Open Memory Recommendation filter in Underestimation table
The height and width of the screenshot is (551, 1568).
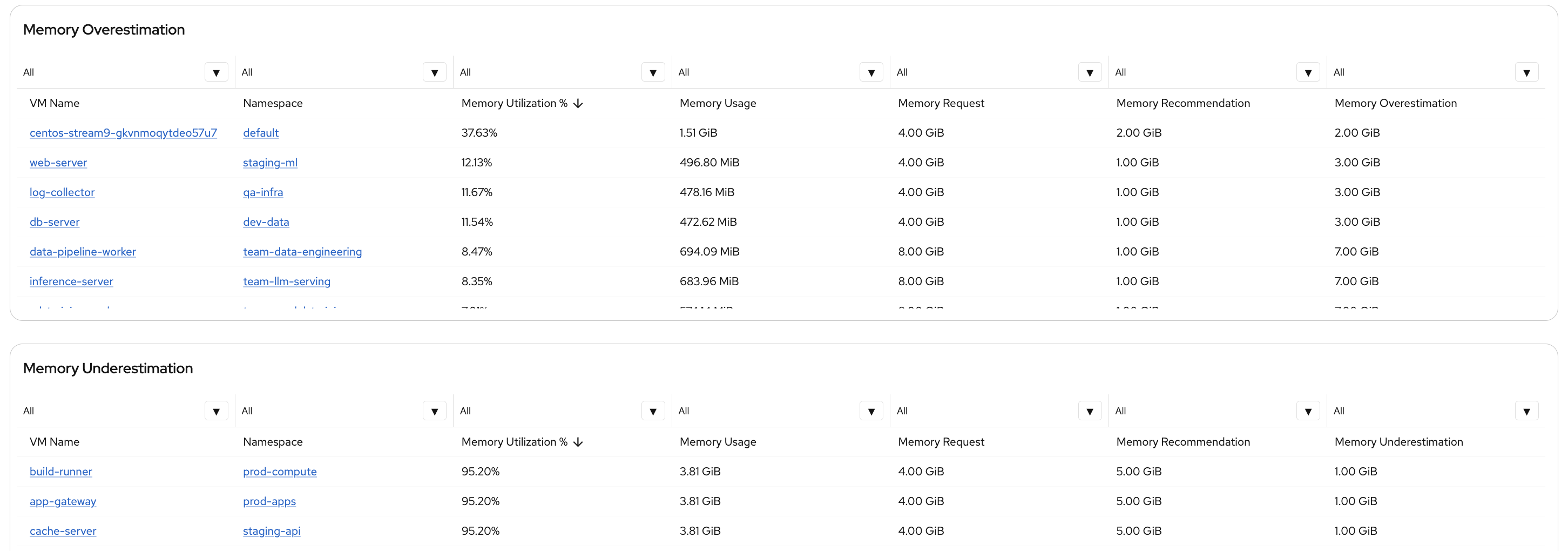tap(1308, 411)
